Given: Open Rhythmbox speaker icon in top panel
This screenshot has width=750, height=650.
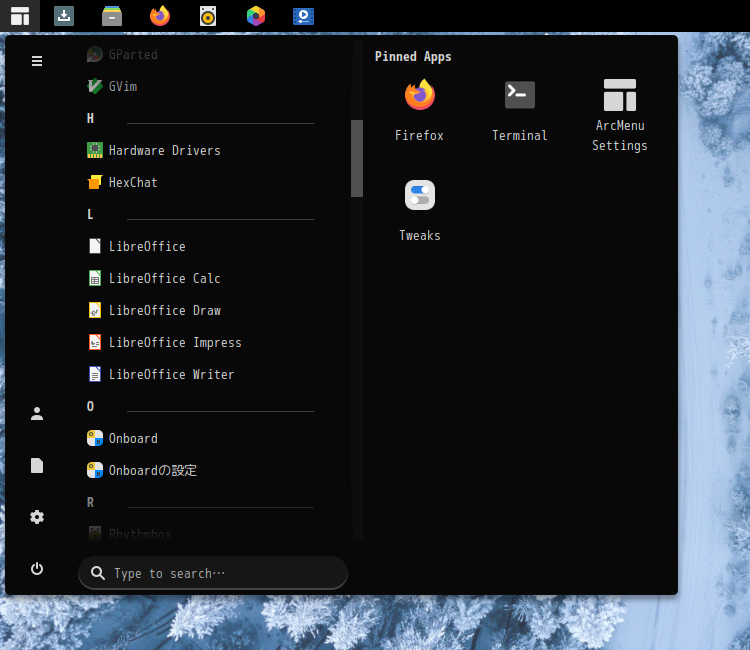Looking at the screenshot, I should point(208,16).
